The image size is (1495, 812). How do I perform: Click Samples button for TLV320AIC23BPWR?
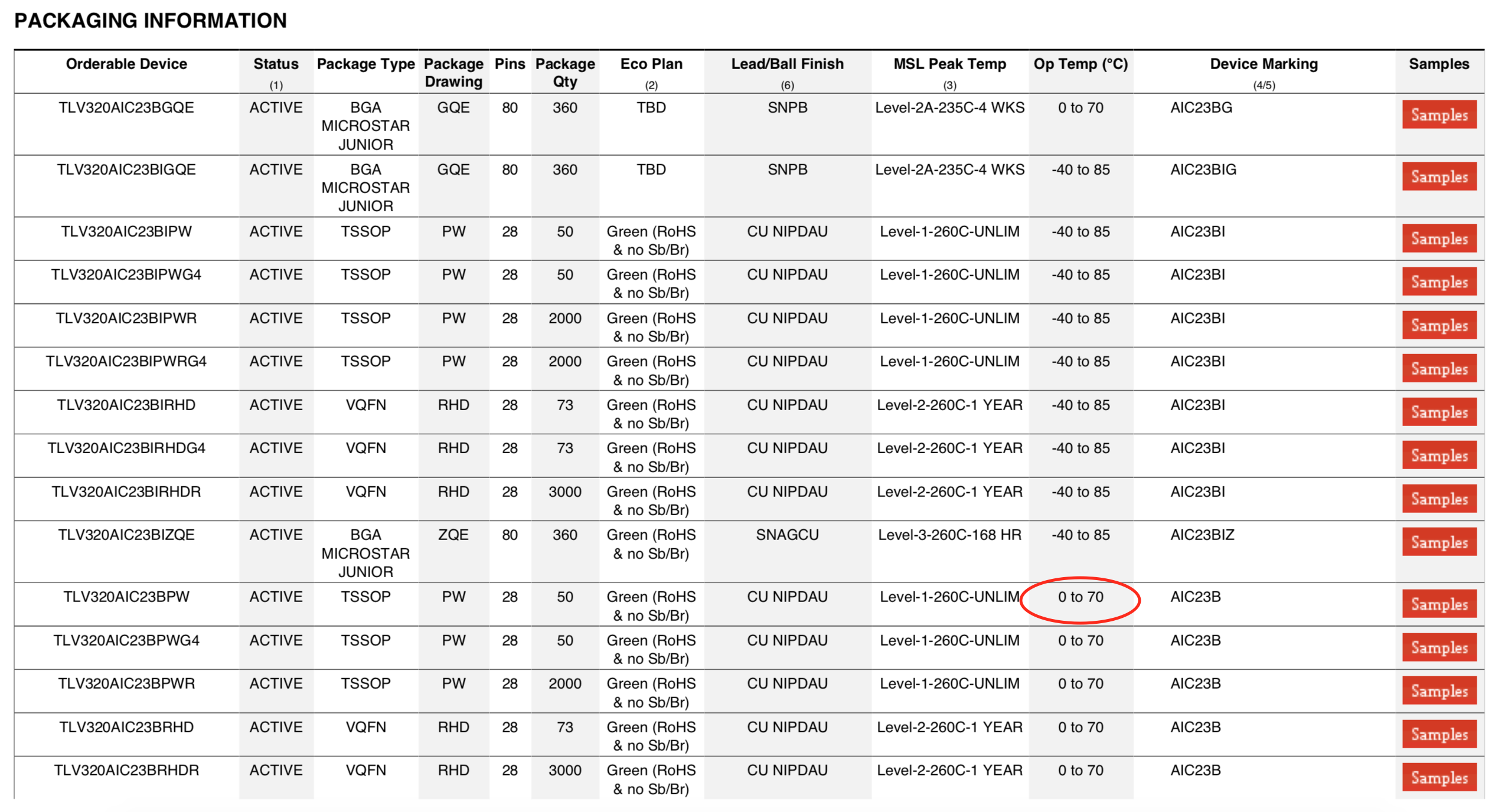[x=1439, y=690]
